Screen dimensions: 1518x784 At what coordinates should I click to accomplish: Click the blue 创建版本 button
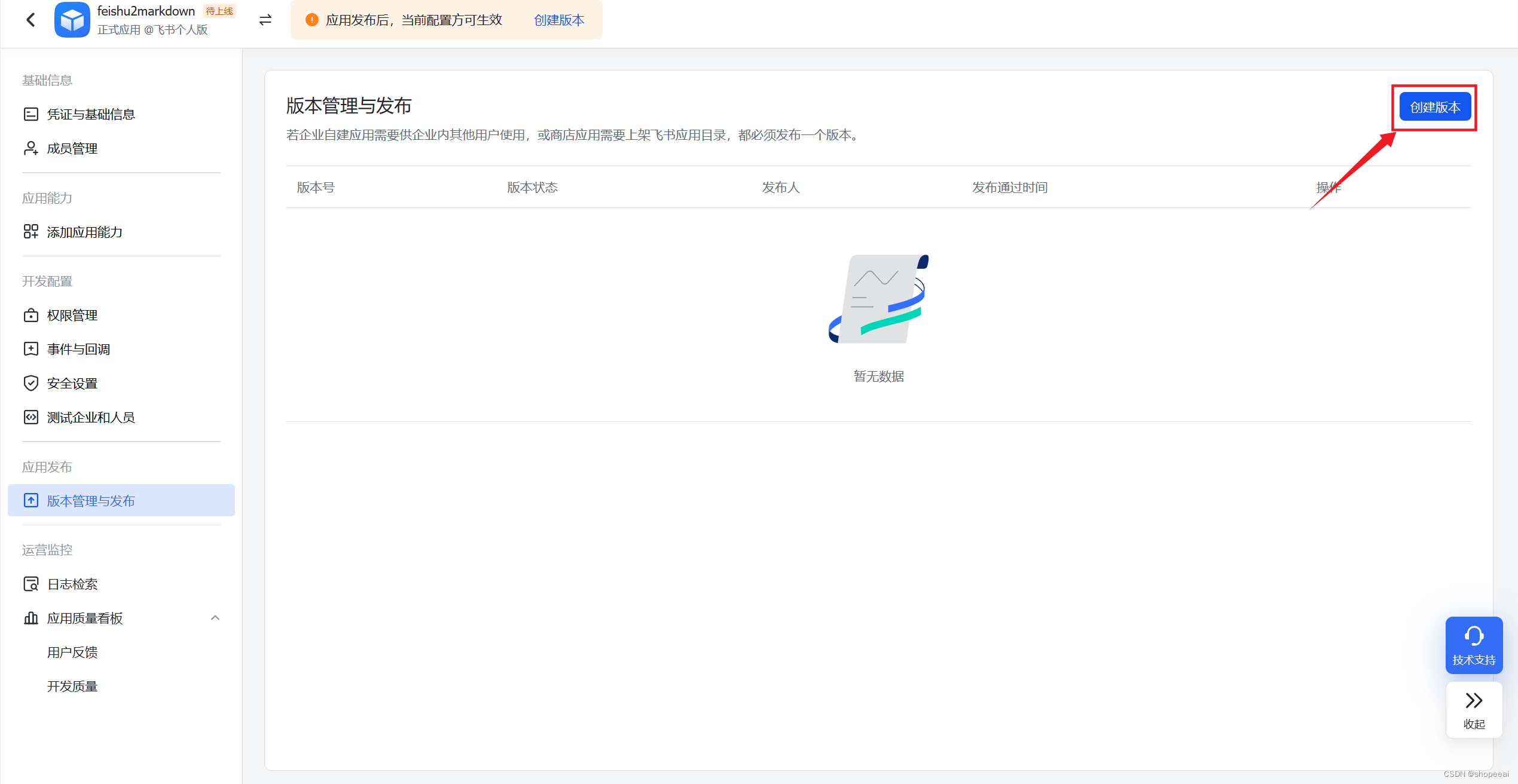[1434, 107]
